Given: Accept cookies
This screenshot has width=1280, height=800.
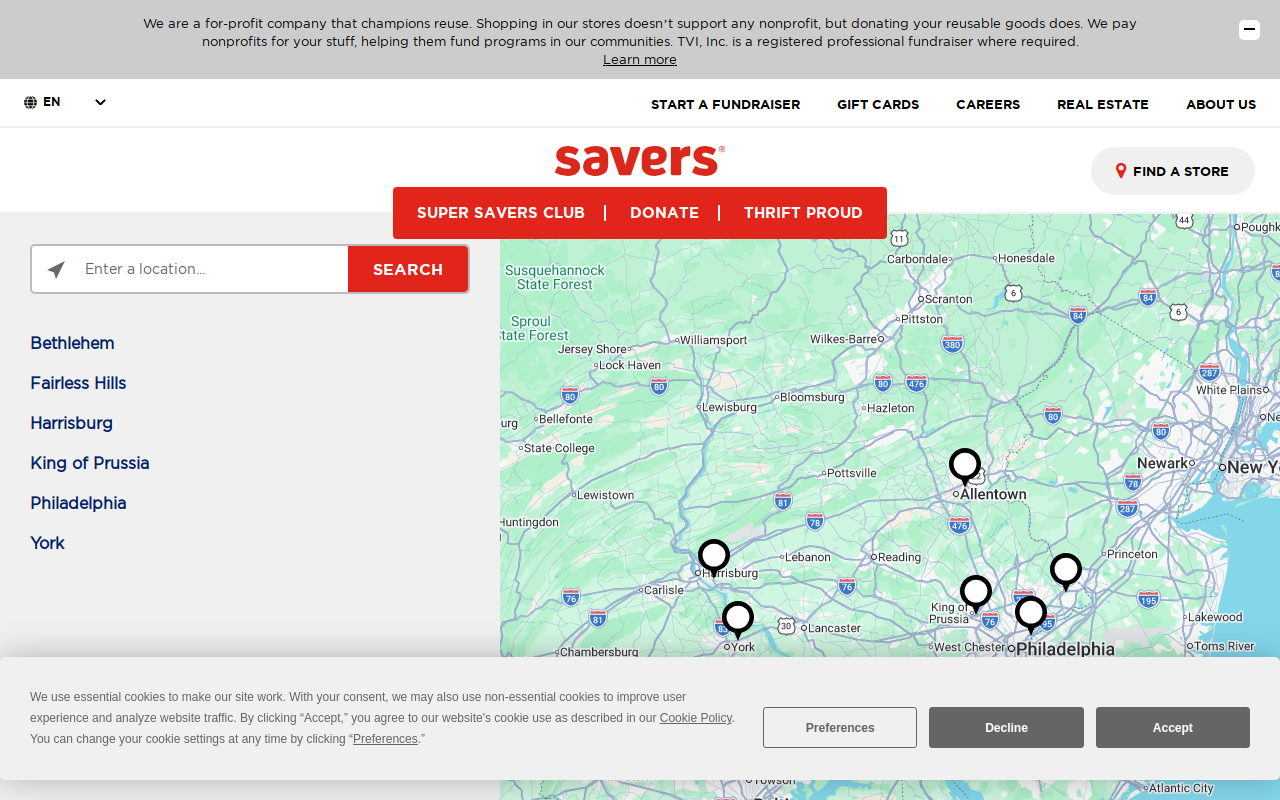Looking at the screenshot, I should (x=1173, y=728).
